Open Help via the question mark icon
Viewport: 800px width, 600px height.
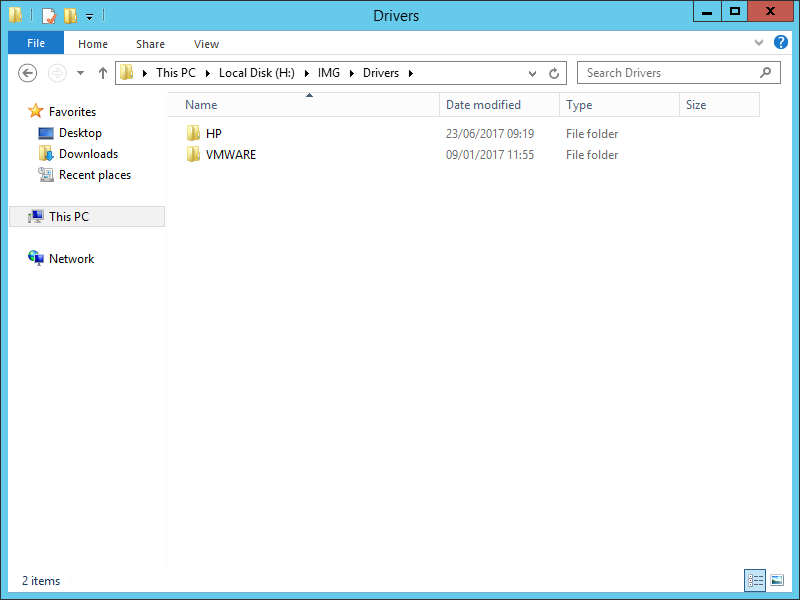tap(781, 42)
